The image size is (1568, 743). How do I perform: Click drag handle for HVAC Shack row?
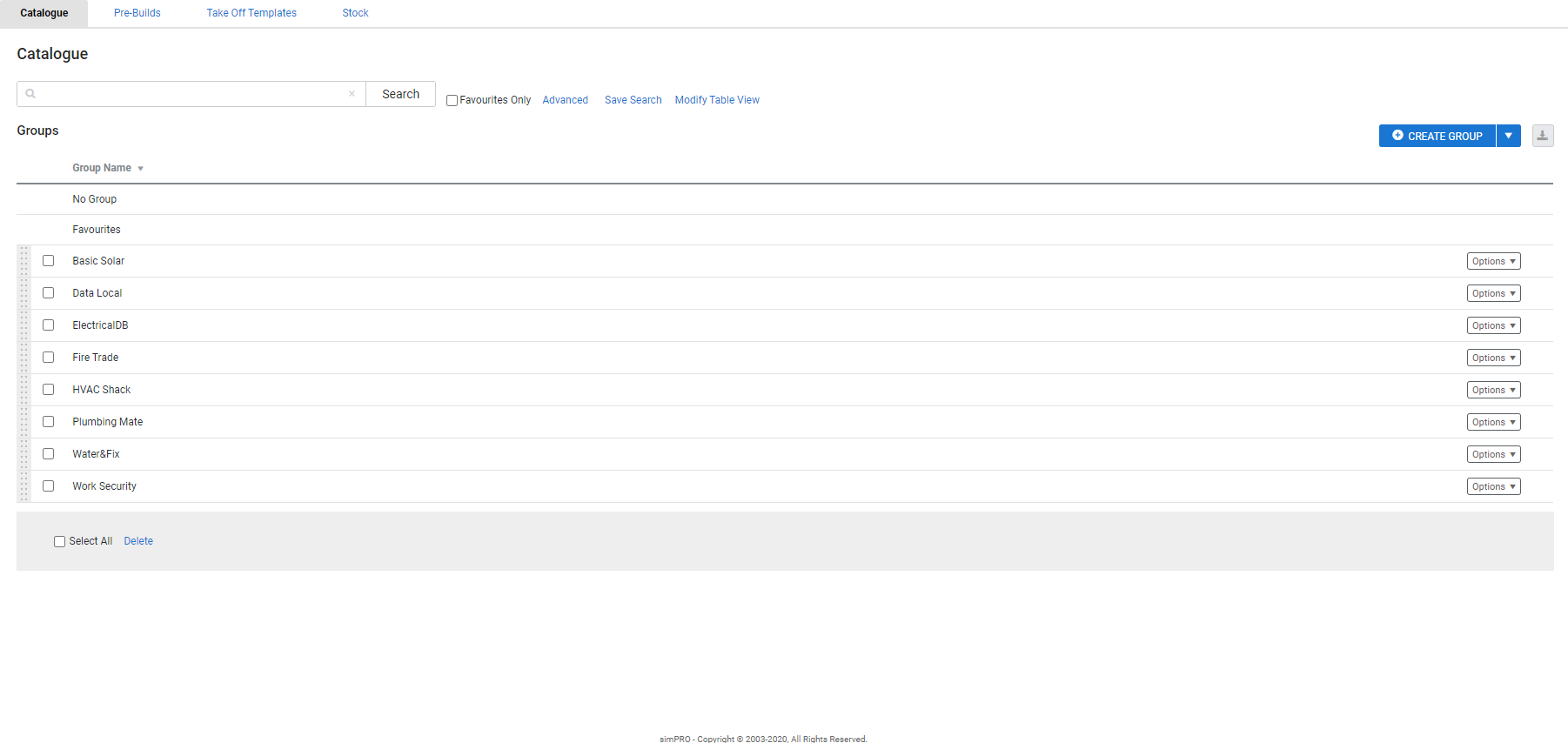tap(24, 390)
